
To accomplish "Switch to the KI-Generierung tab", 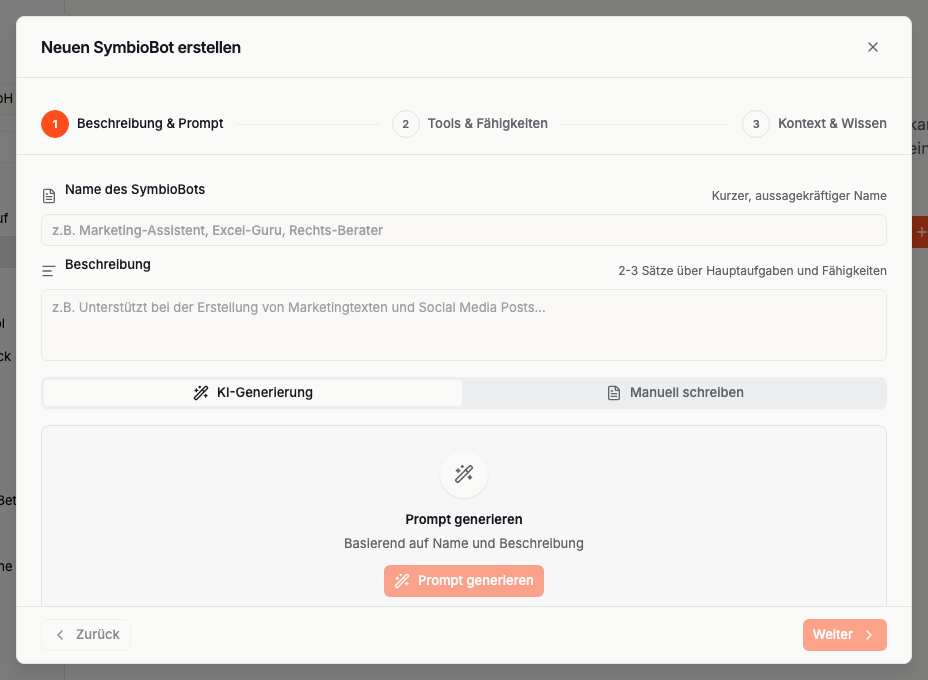I will [x=253, y=393].
